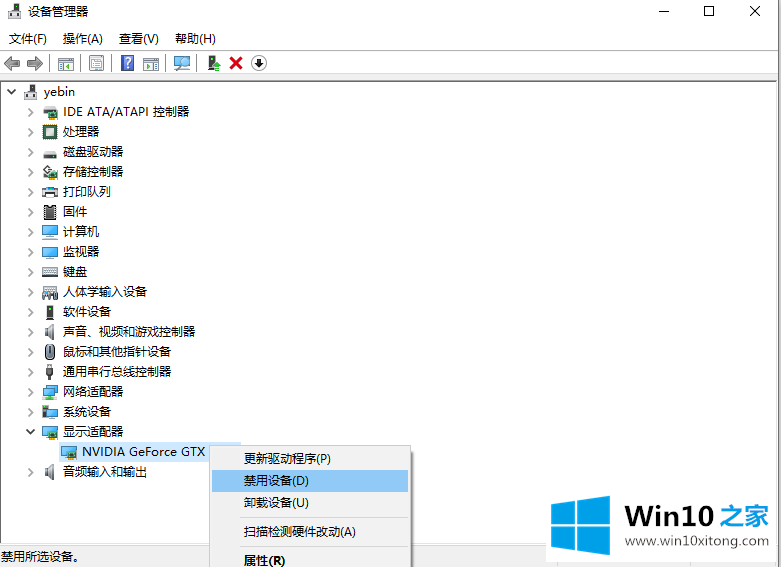Image resolution: width=781 pixels, height=567 pixels.
Task: Expand the 音频输入和输出 category
Action: pyautogui.click(x=31, y=472)
